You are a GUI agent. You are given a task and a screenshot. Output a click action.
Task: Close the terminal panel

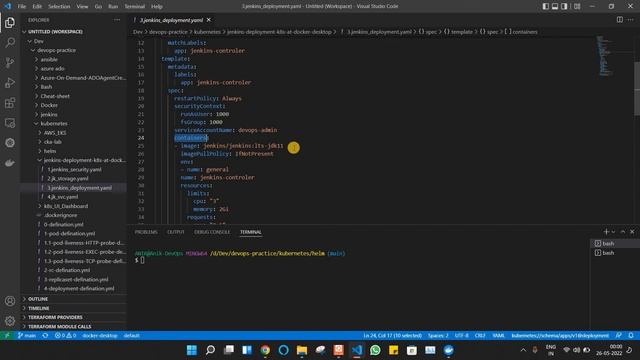click(632, 232)
